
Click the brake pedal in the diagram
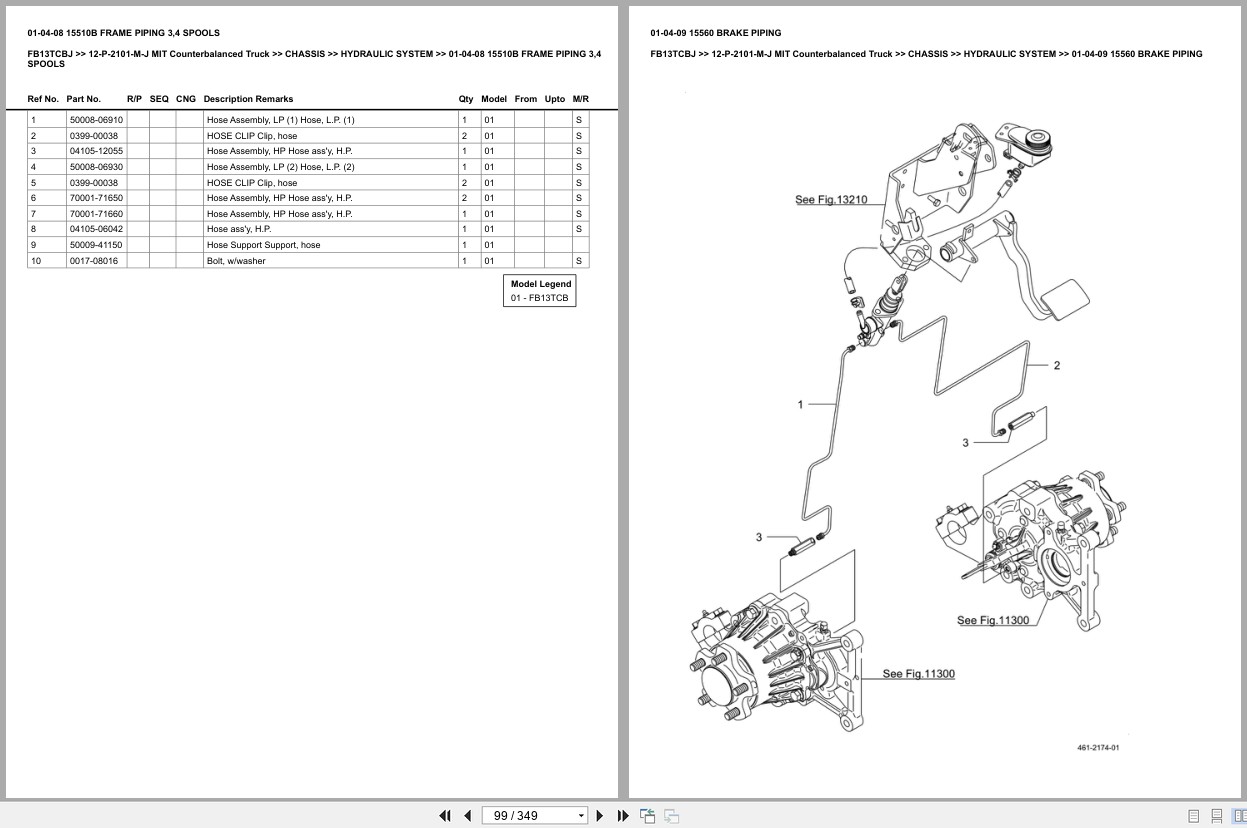coord(1063,298)
